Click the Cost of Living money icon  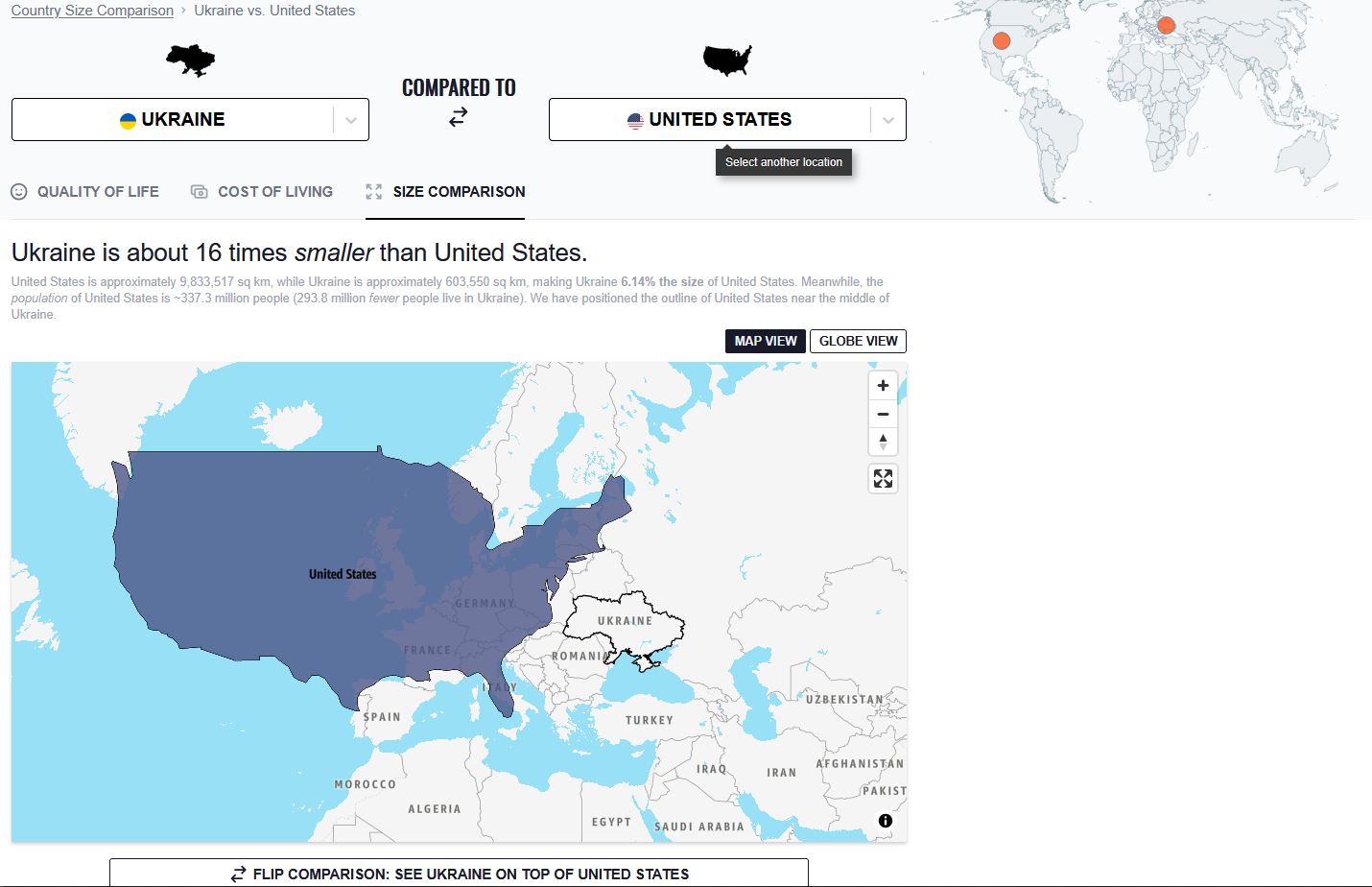pos(200,191)
